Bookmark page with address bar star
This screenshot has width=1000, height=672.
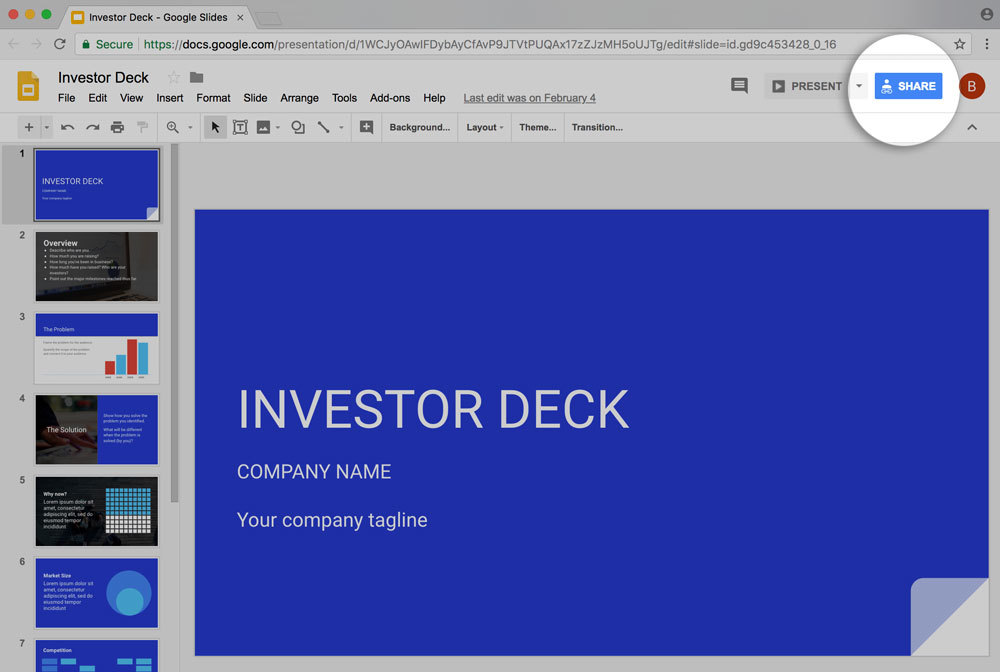click(x=959, y=44)
